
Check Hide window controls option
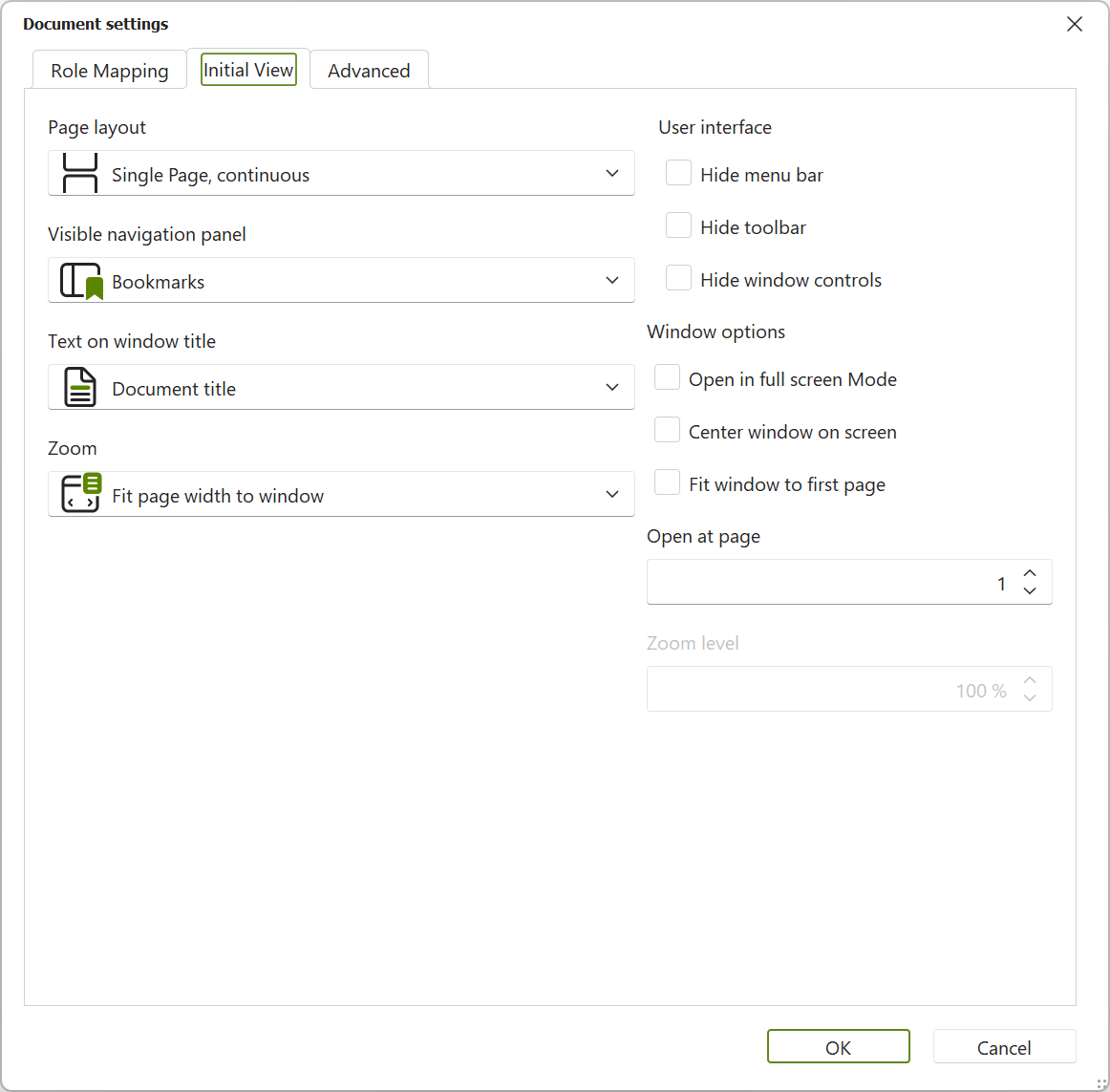[x=678, y=278]
